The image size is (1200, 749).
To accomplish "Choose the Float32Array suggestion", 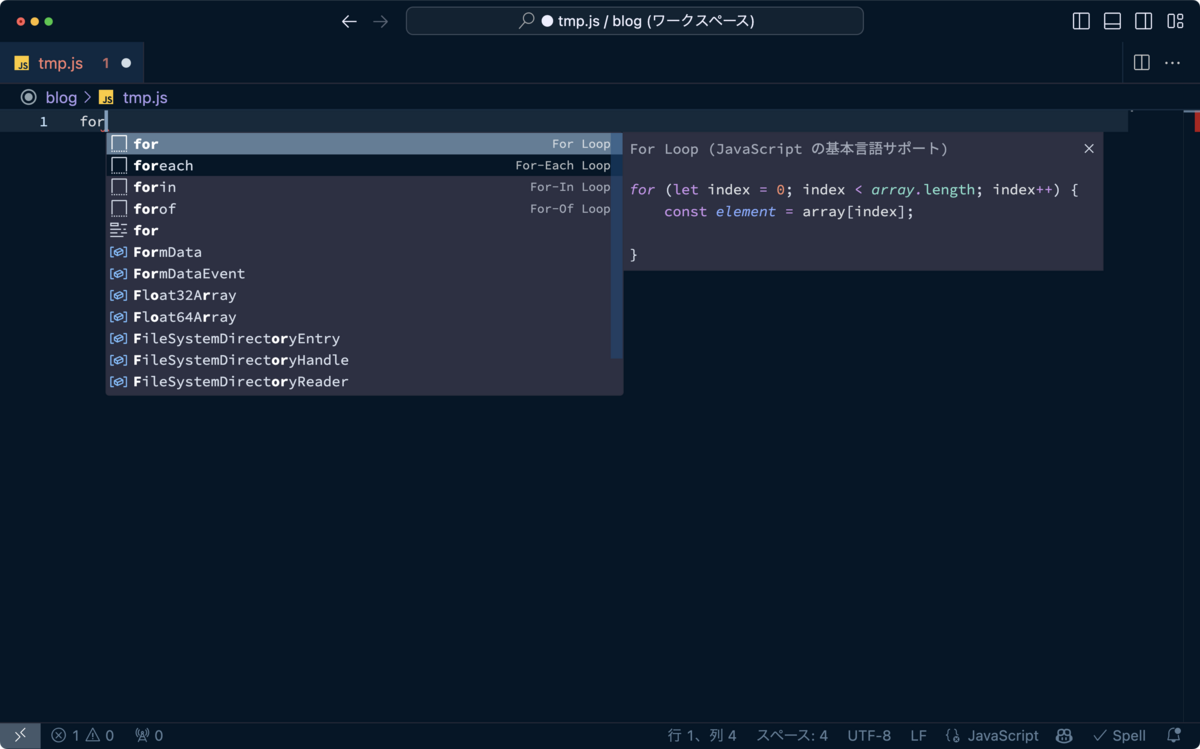I will [359, 295].
